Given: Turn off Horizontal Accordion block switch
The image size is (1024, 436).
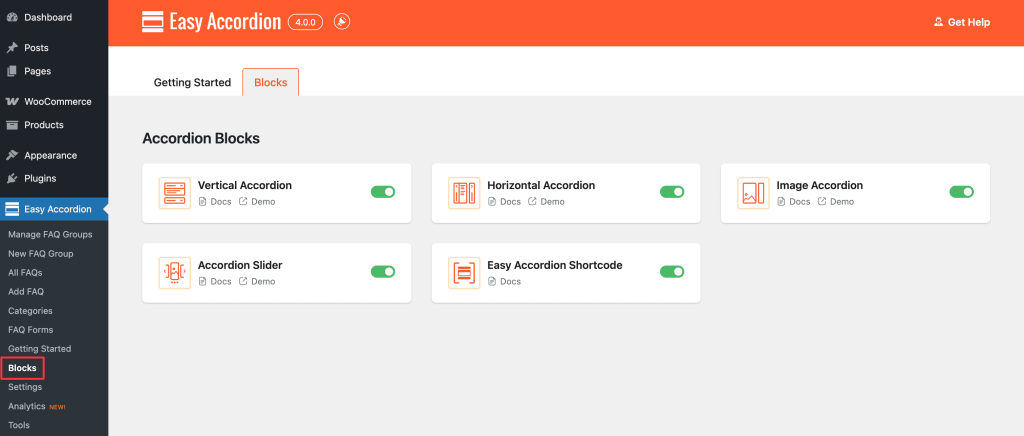Looking at the screenshot, I should (672, 192).
